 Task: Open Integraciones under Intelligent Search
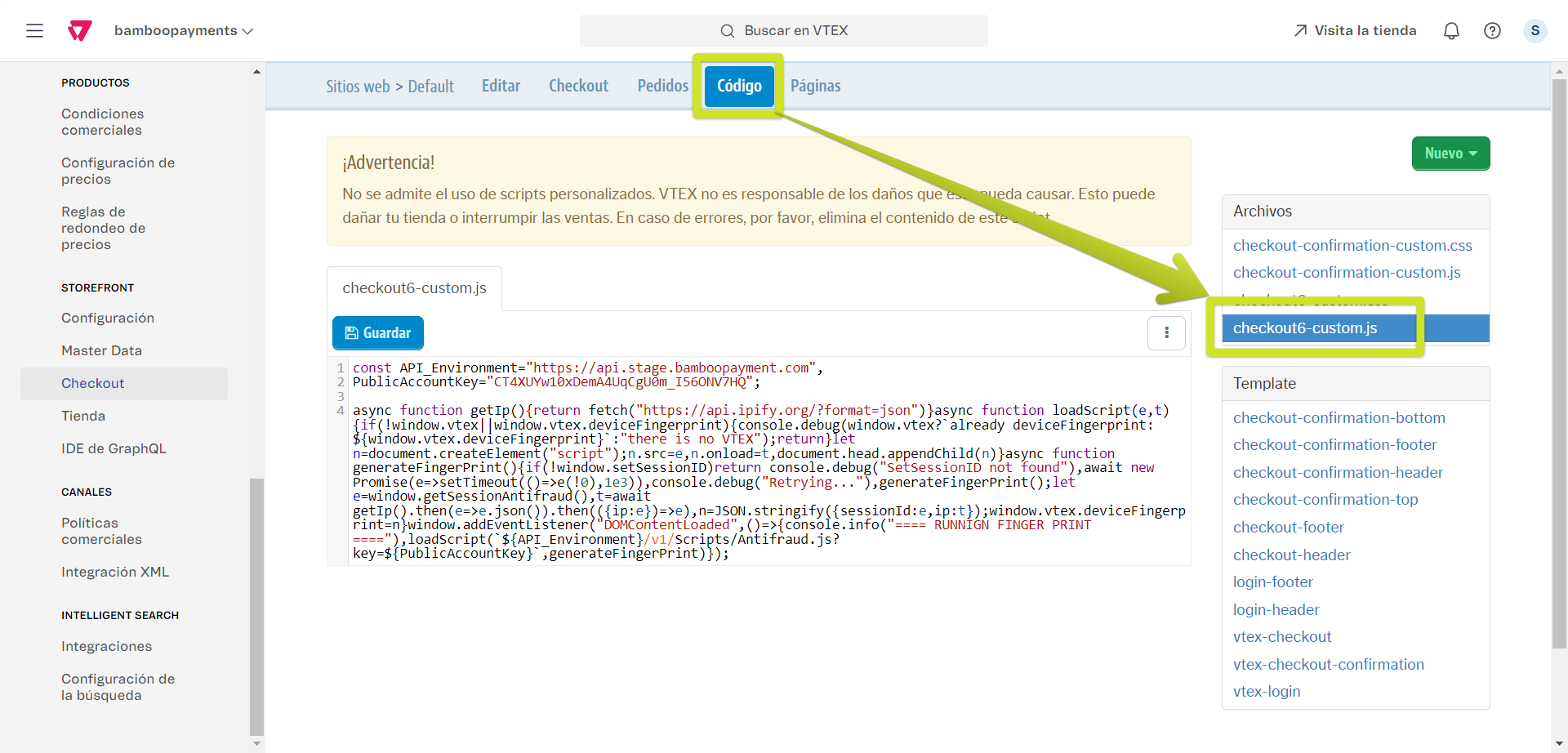(x=106, y=646)
